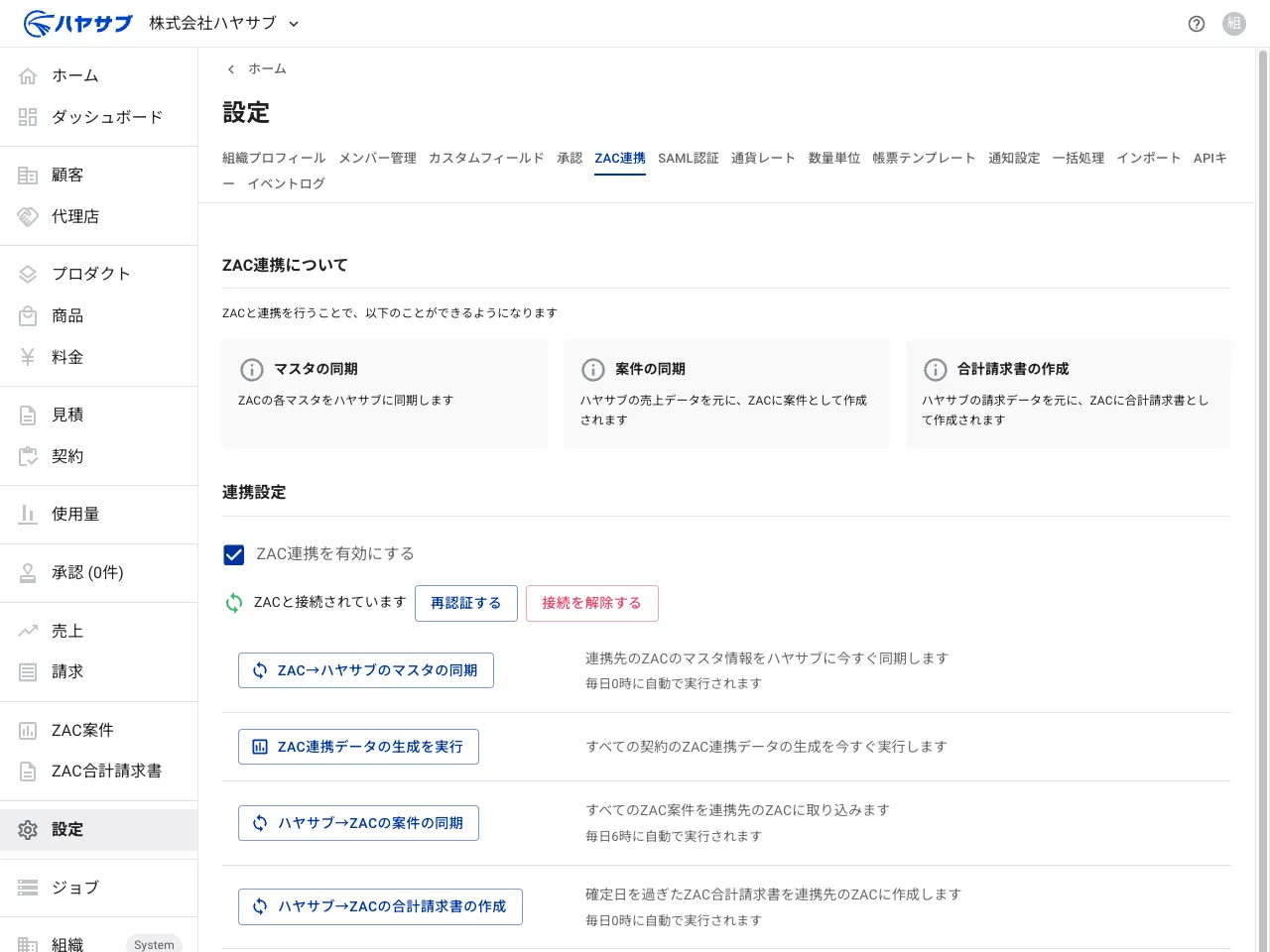This screenshot has width=1270, height=952.
Task: Uncheck ZAC連携を有効にする checkbox
Action: (234, 554)
